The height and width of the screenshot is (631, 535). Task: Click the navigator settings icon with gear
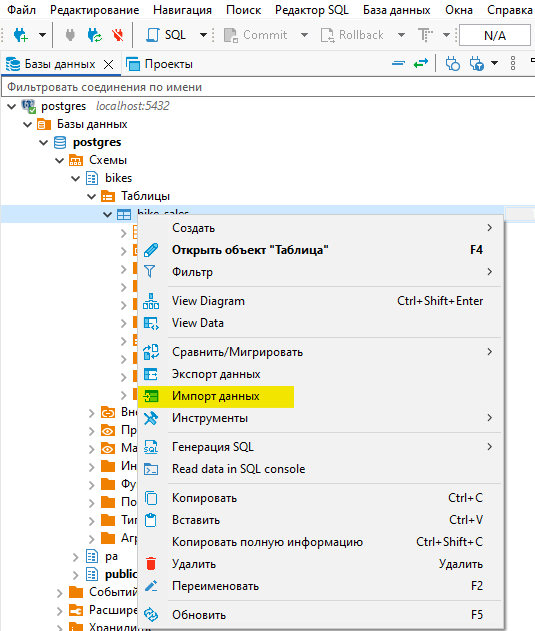(477, 64)
